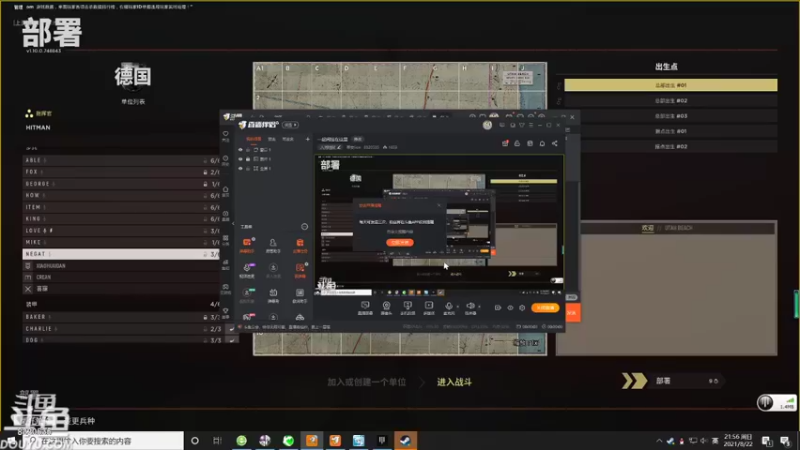Click the microphone toolbar icon in streaming app

tap(448, 306)
